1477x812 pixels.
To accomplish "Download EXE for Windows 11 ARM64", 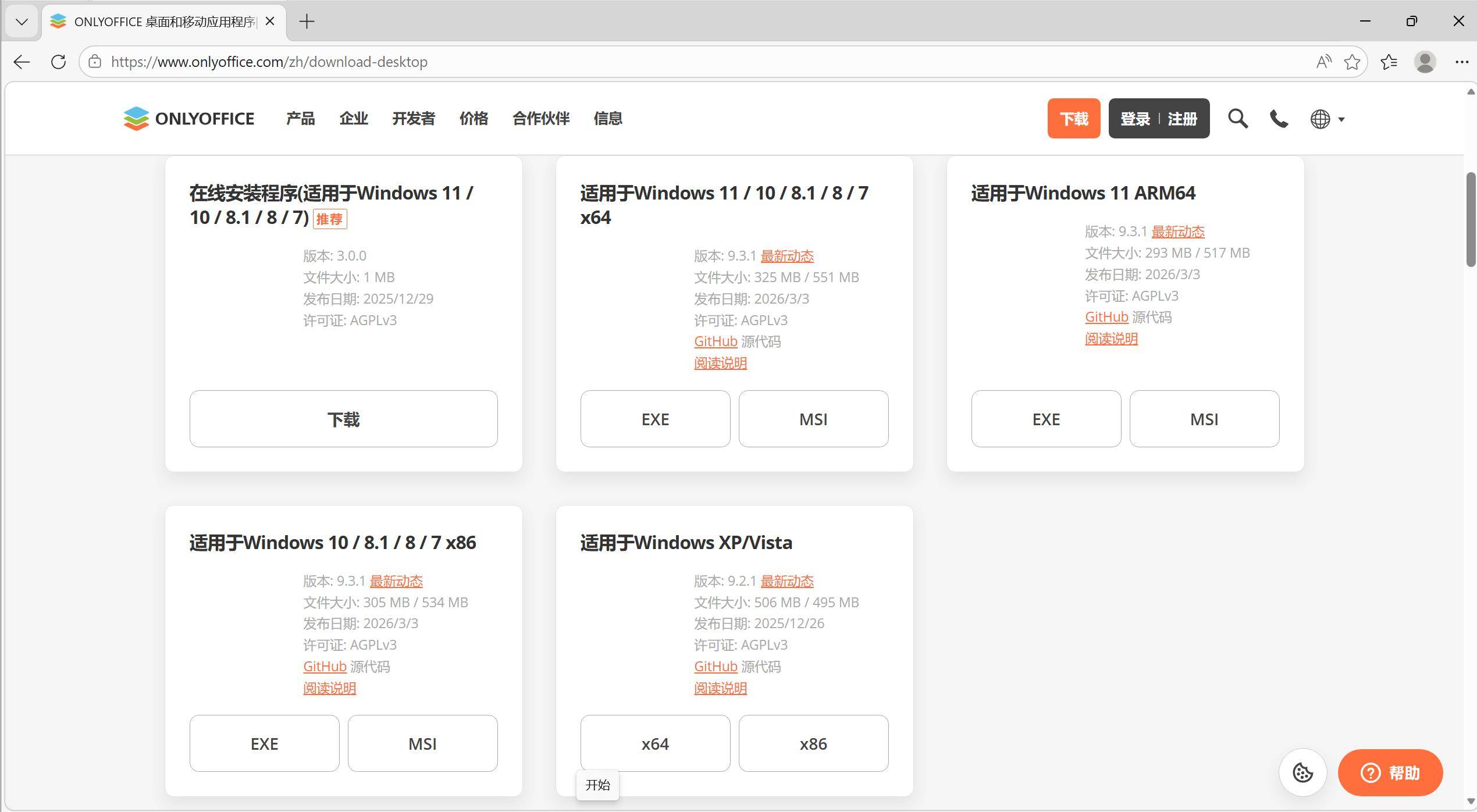I will click(x=1046, y=419).
